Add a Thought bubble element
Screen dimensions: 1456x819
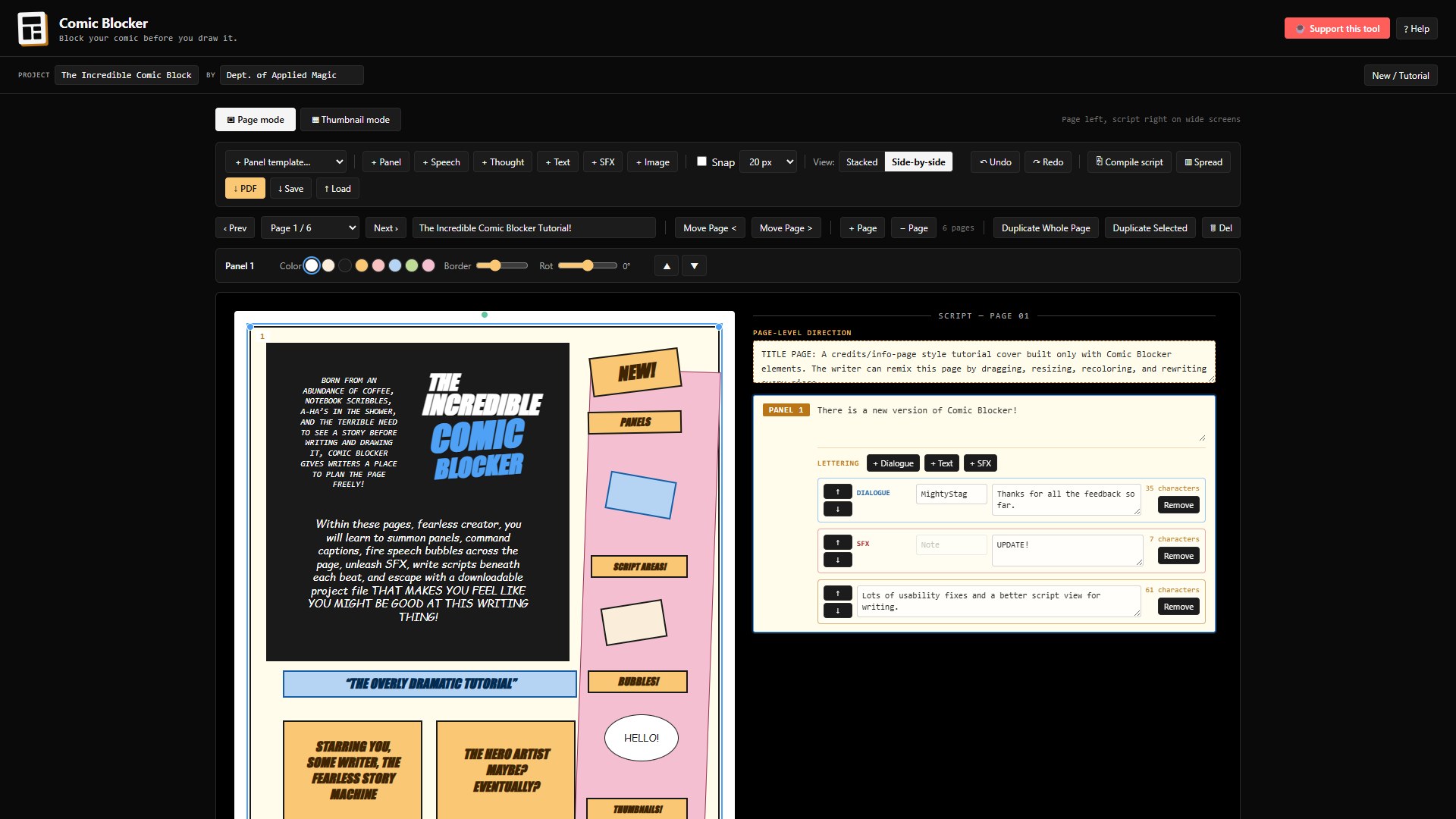(503, 162)
